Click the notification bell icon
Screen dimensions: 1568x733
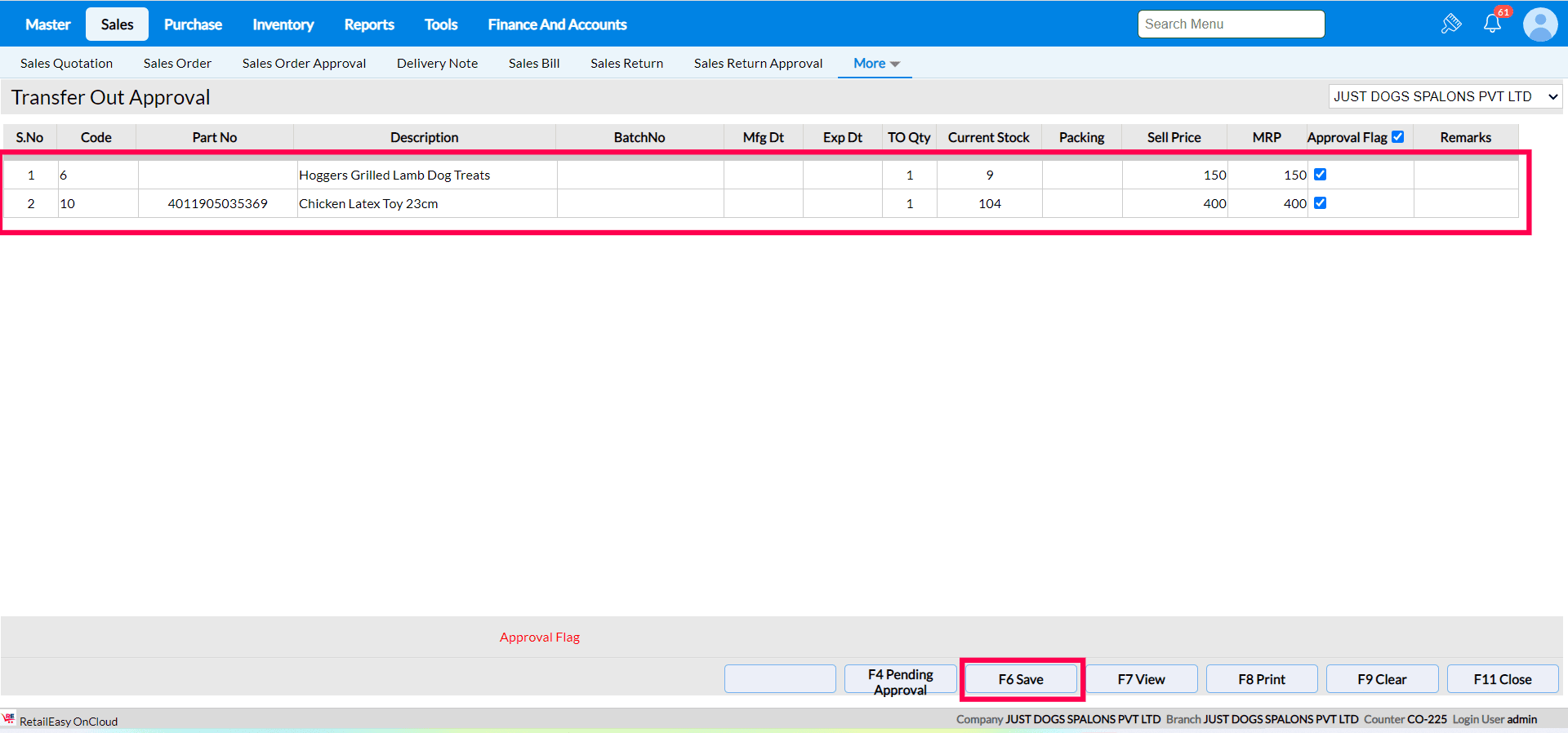tap(1492, 24)
